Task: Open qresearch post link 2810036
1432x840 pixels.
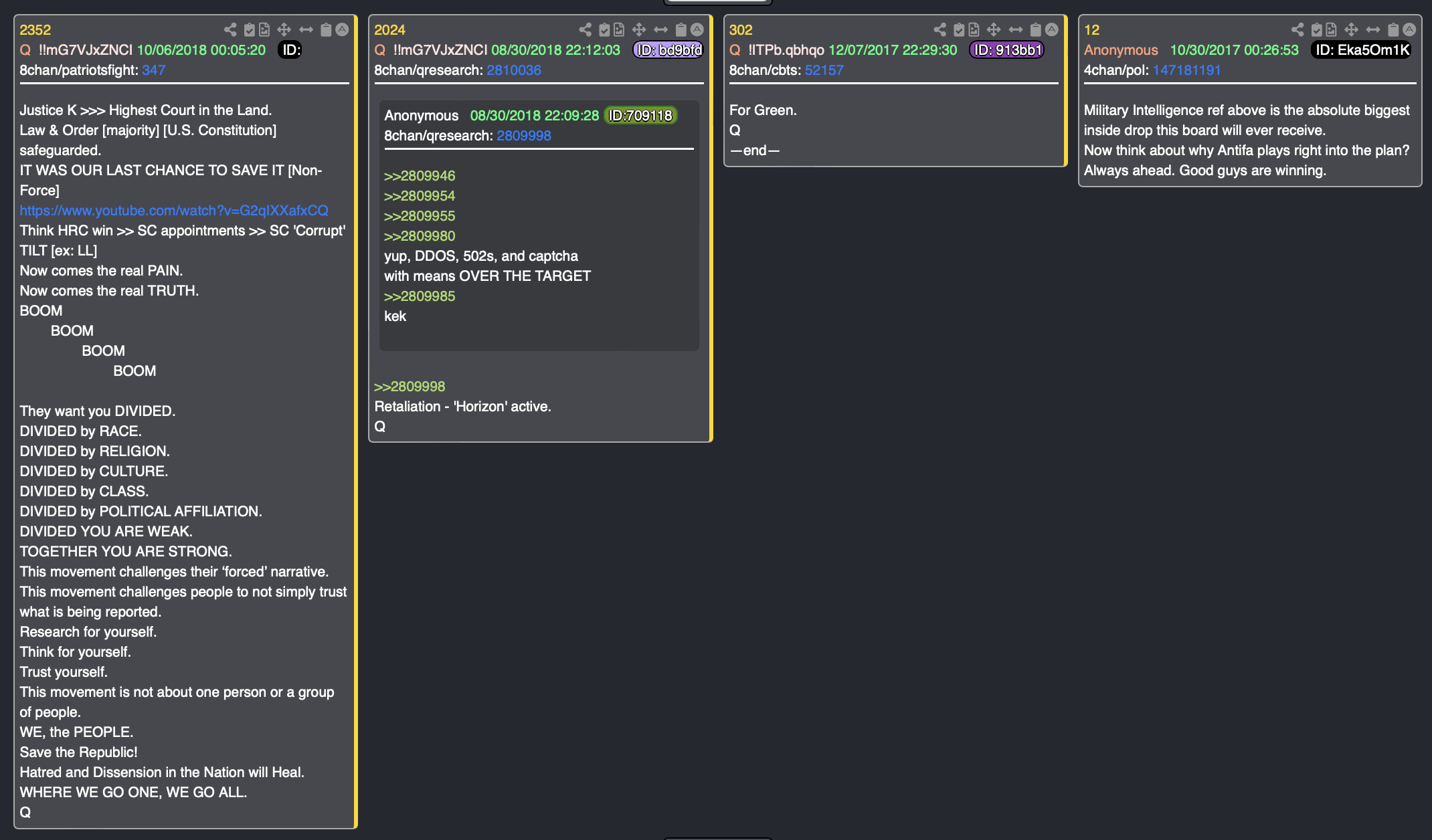Action: tap(514, 70)
